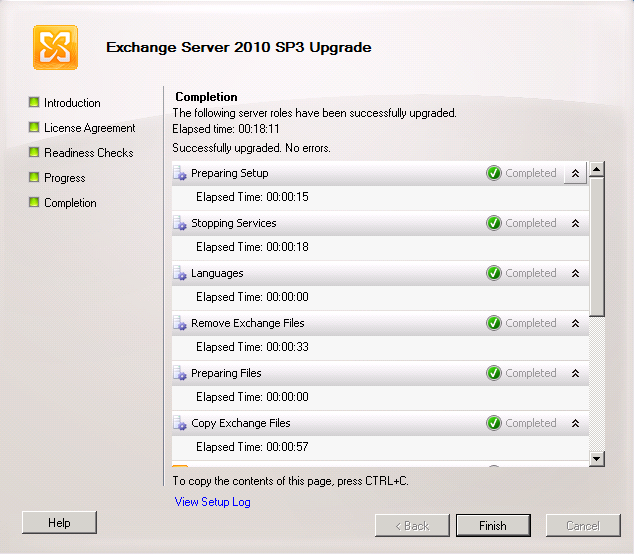Collapse the Languages section
Viewport: 634px width, 554px height.
tap(575, 273)
